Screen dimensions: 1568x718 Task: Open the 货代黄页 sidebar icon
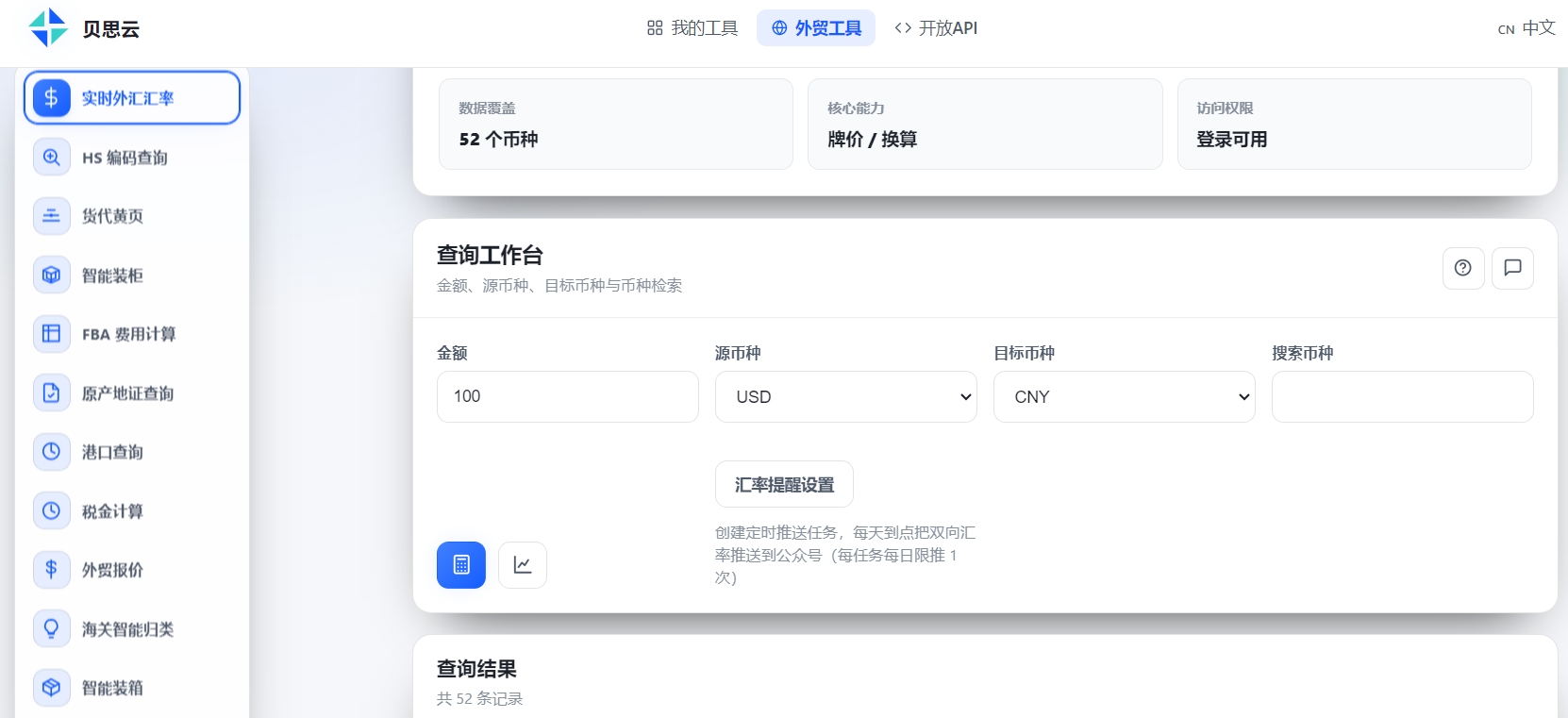(x=52, y=215)
